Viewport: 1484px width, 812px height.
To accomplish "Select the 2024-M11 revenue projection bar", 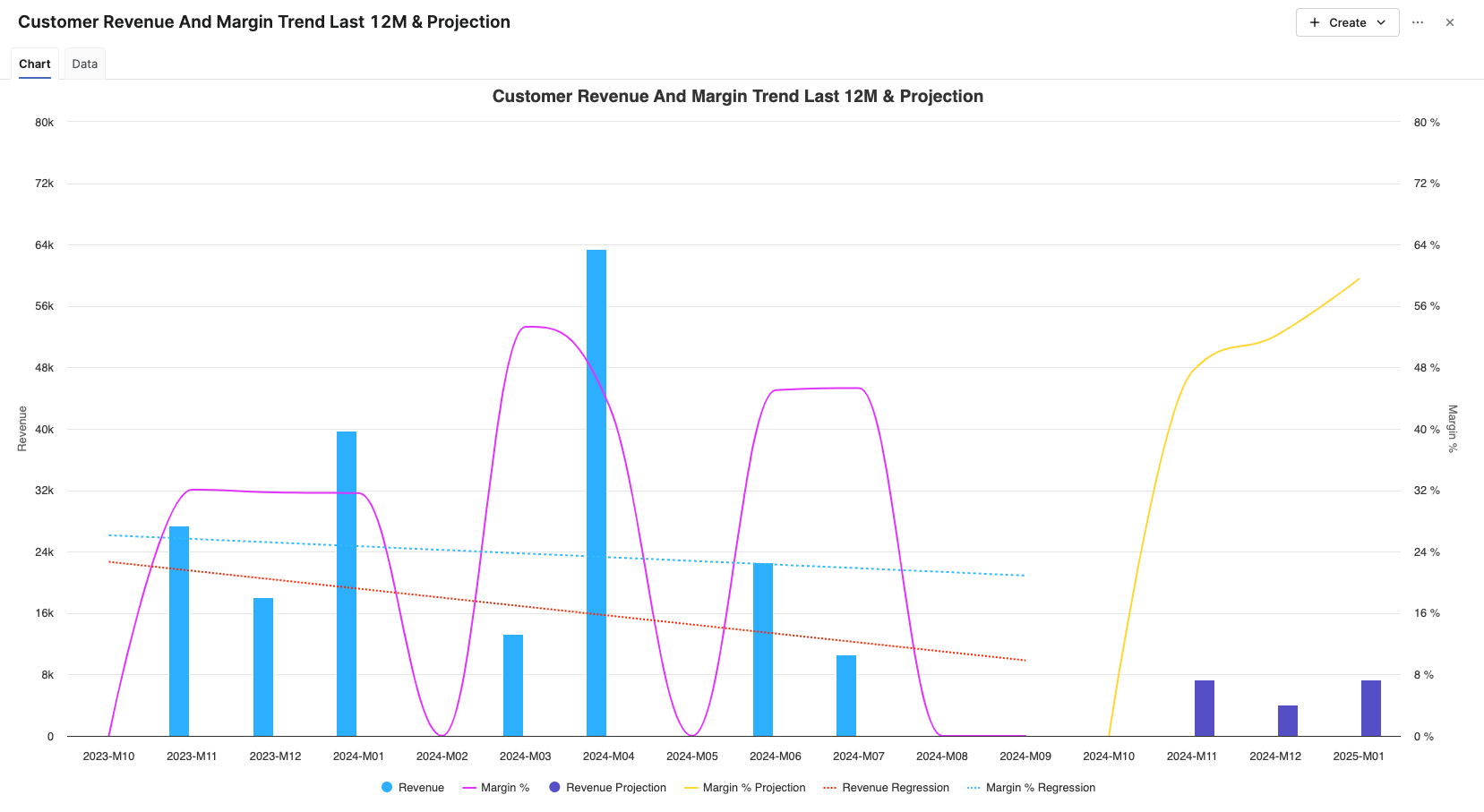I will pos(1205,708).
